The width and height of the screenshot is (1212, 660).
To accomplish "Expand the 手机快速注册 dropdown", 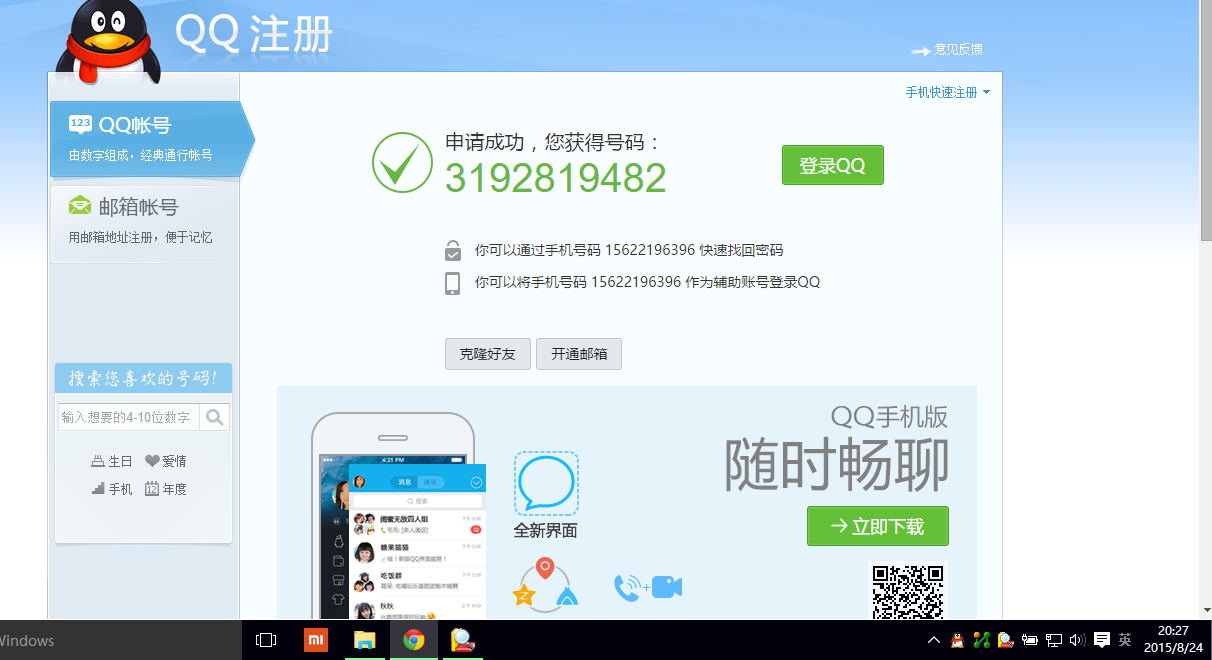I will (947, 92).
